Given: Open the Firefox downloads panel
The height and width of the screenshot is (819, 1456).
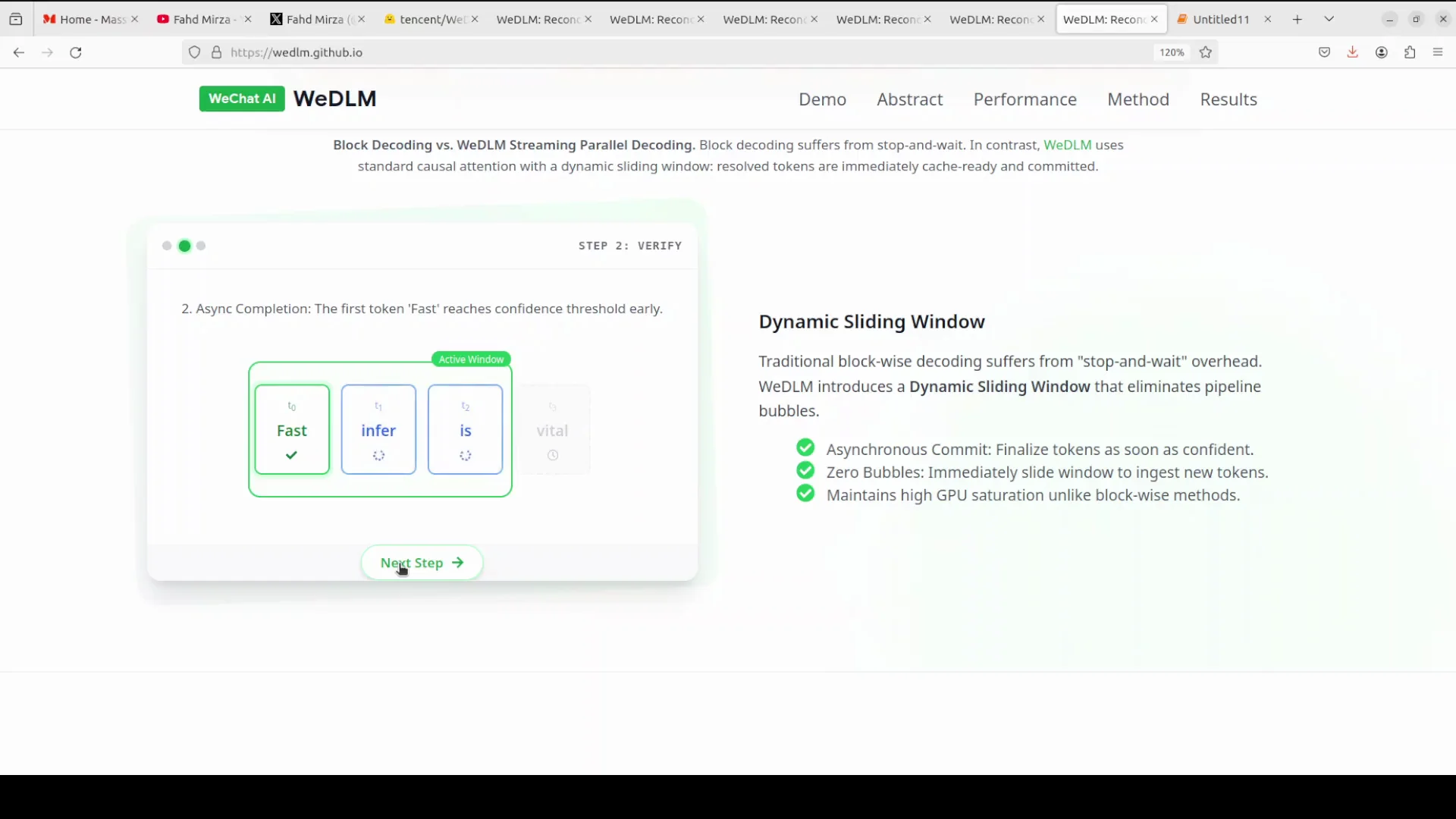Looking at the screenshot, I should click(x=1353, y=52).
